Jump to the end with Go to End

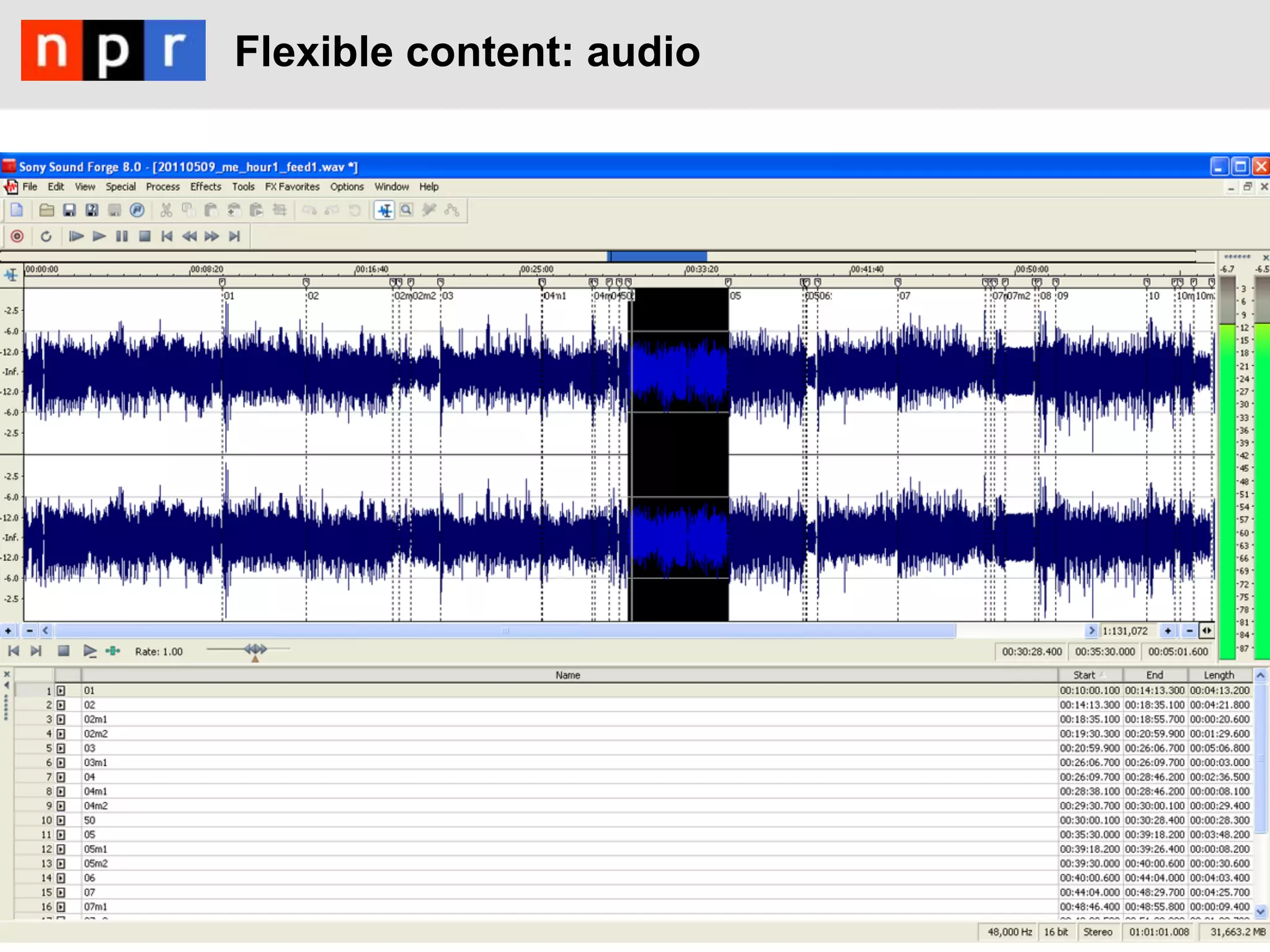tap(234, 236)
